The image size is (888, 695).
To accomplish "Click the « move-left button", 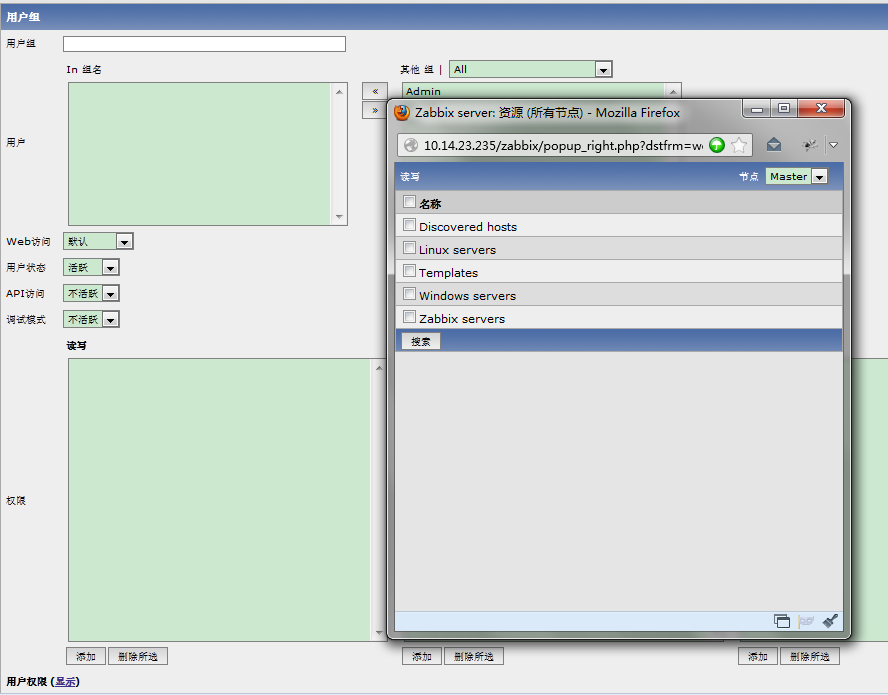I will click(x=375, y=91).
